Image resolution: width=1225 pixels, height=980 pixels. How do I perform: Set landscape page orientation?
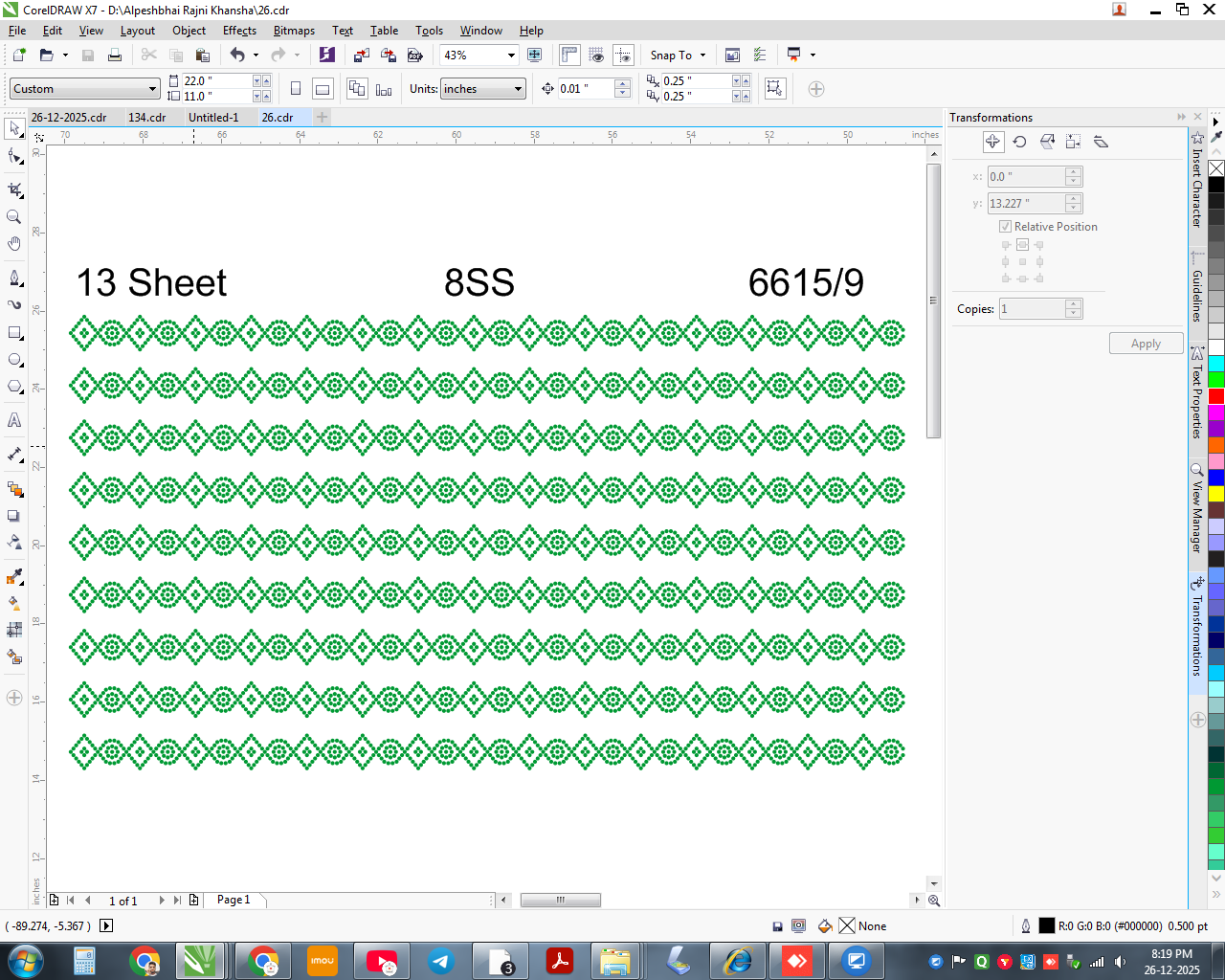(x=323, y=89)
